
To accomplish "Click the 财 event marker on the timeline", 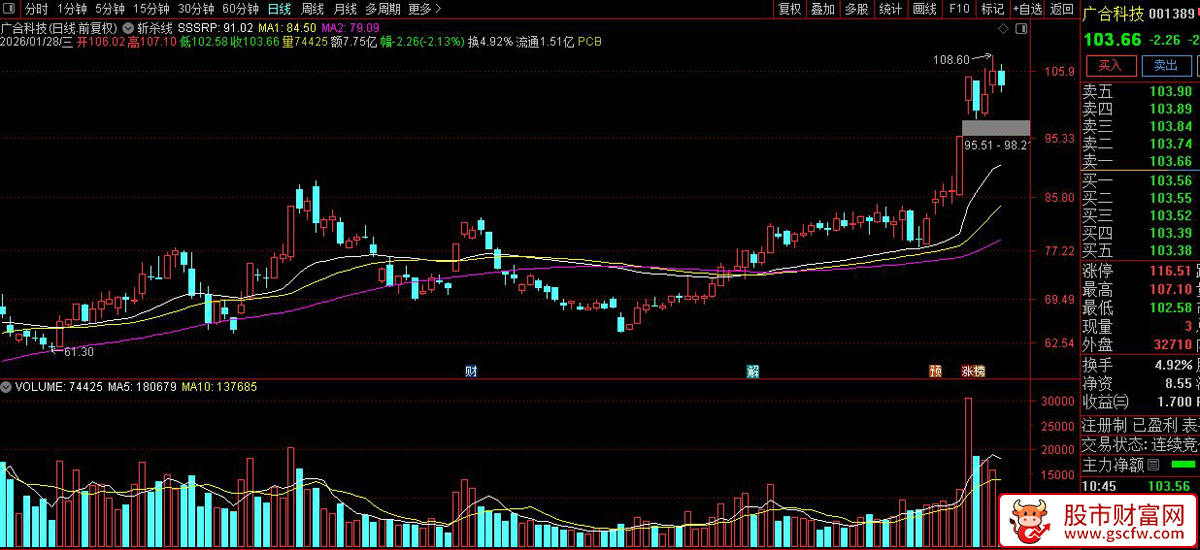I will [x=470, y=371].
